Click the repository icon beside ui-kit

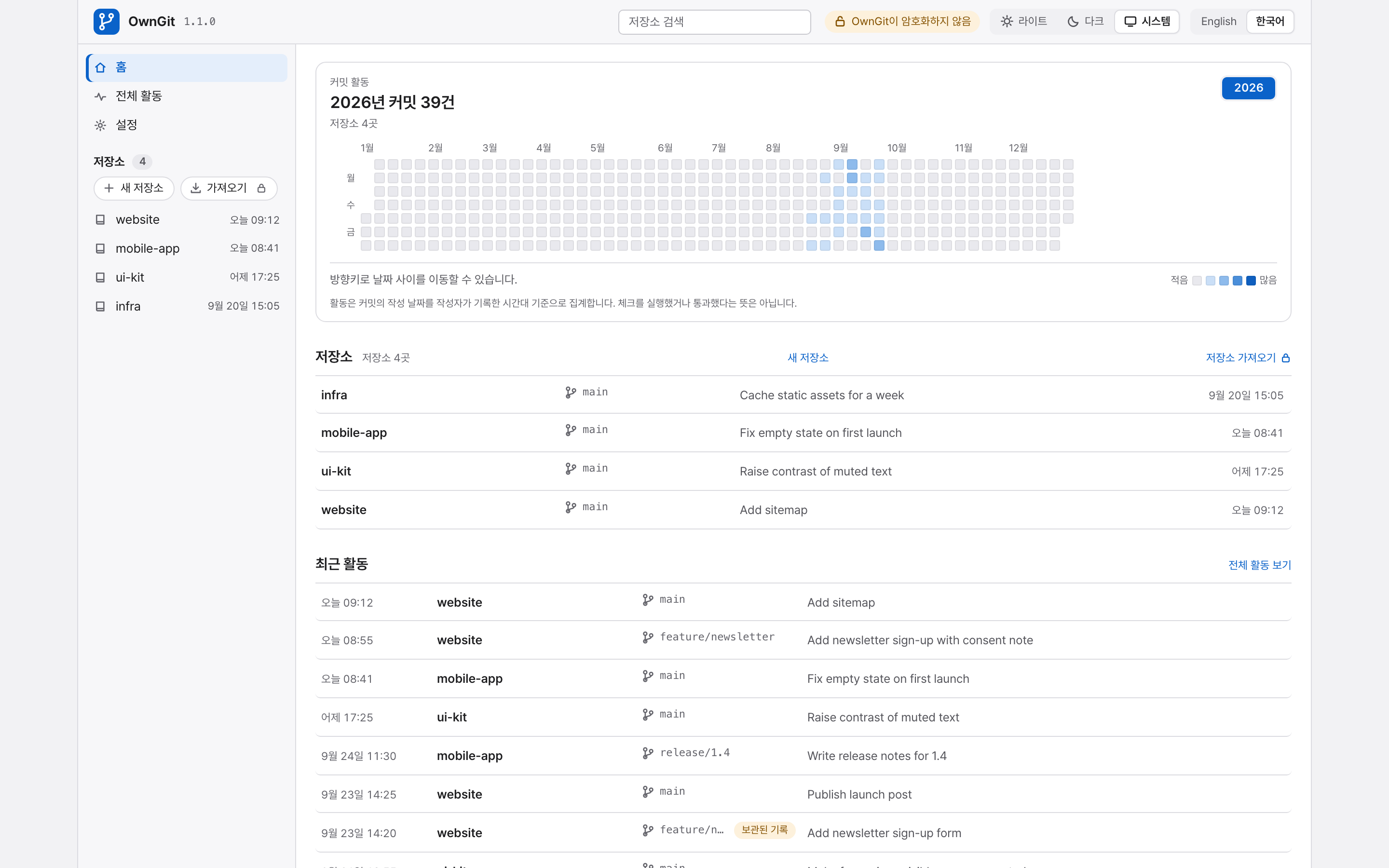click(x=100, y=277)
